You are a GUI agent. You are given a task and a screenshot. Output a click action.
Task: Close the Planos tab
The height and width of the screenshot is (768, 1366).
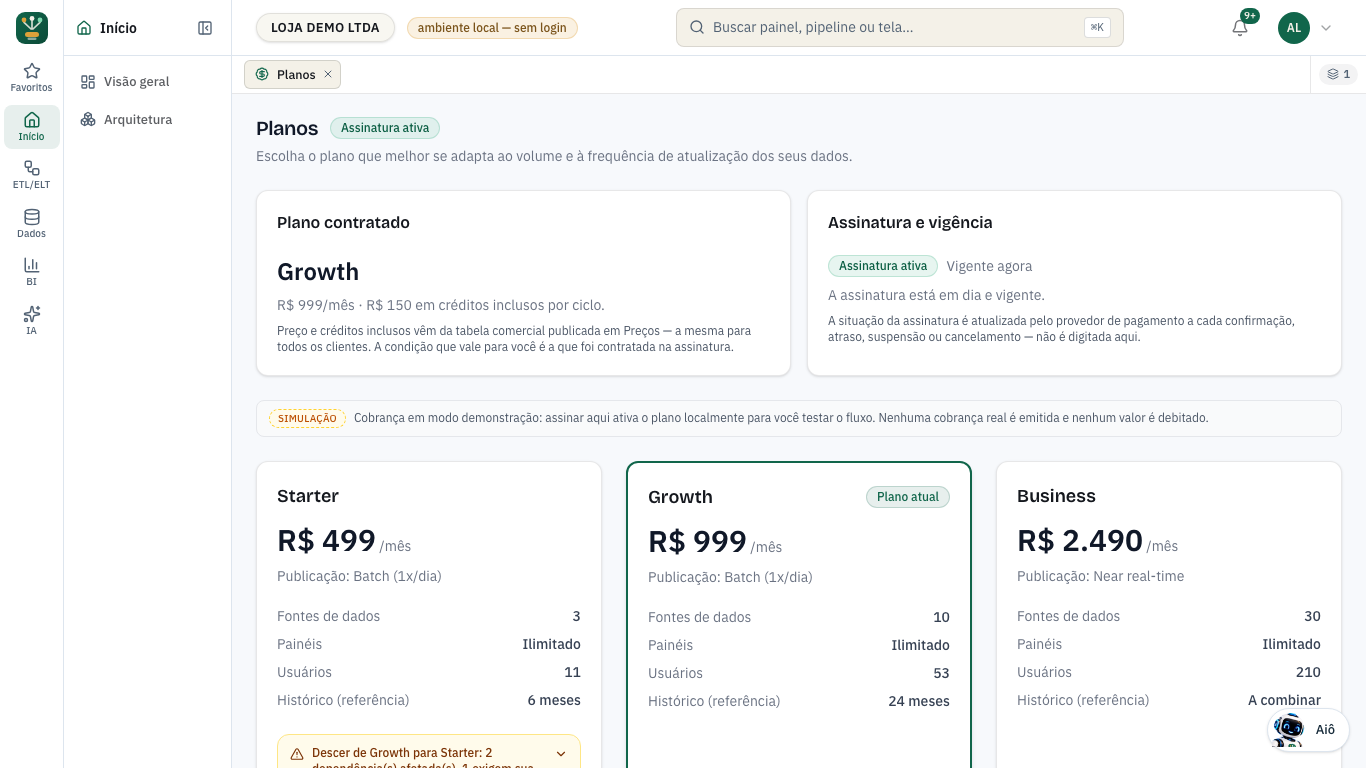point(328,74)
